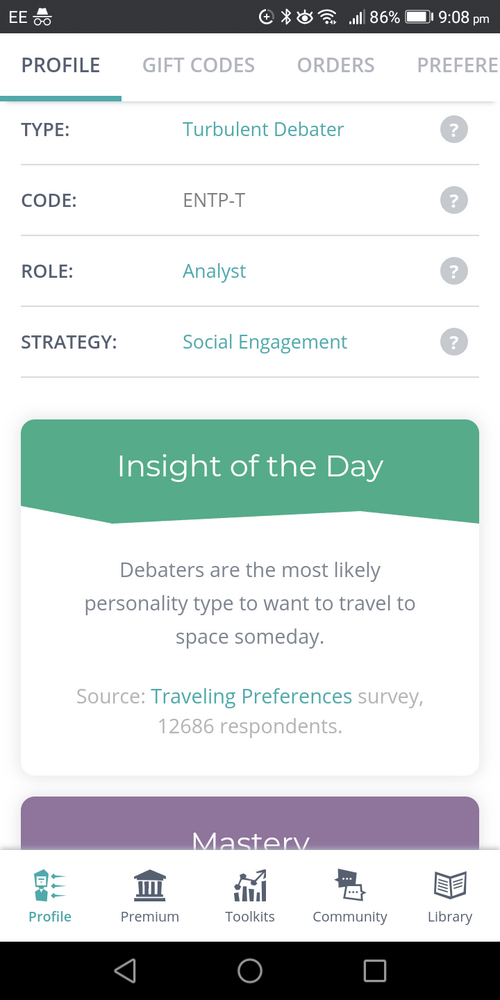Screen dimensions: 500x1000
Task: Select the Profile icon in bottom bar
Action: point(50,885)
